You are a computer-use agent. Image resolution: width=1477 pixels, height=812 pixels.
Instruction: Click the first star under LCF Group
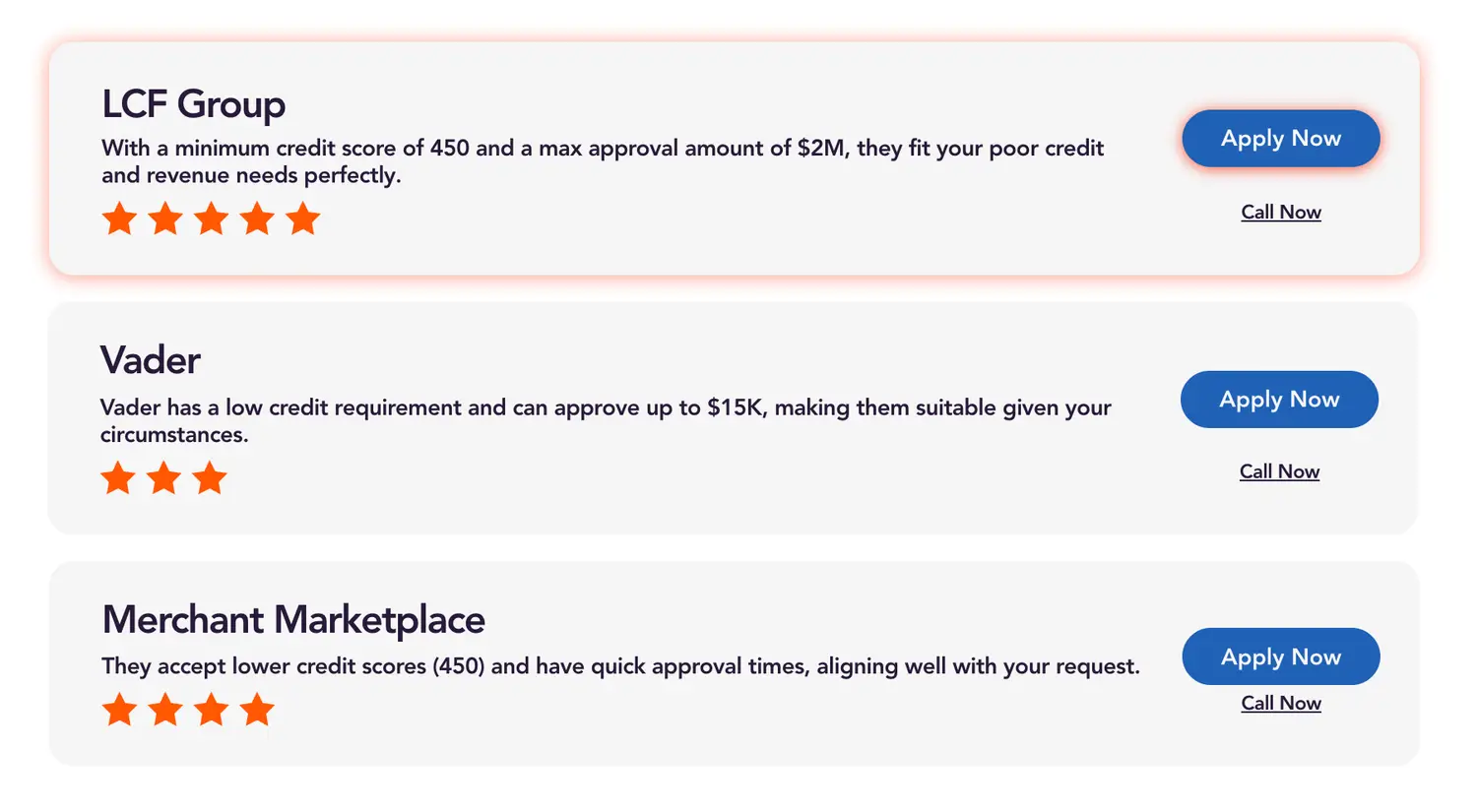[119, 219]
